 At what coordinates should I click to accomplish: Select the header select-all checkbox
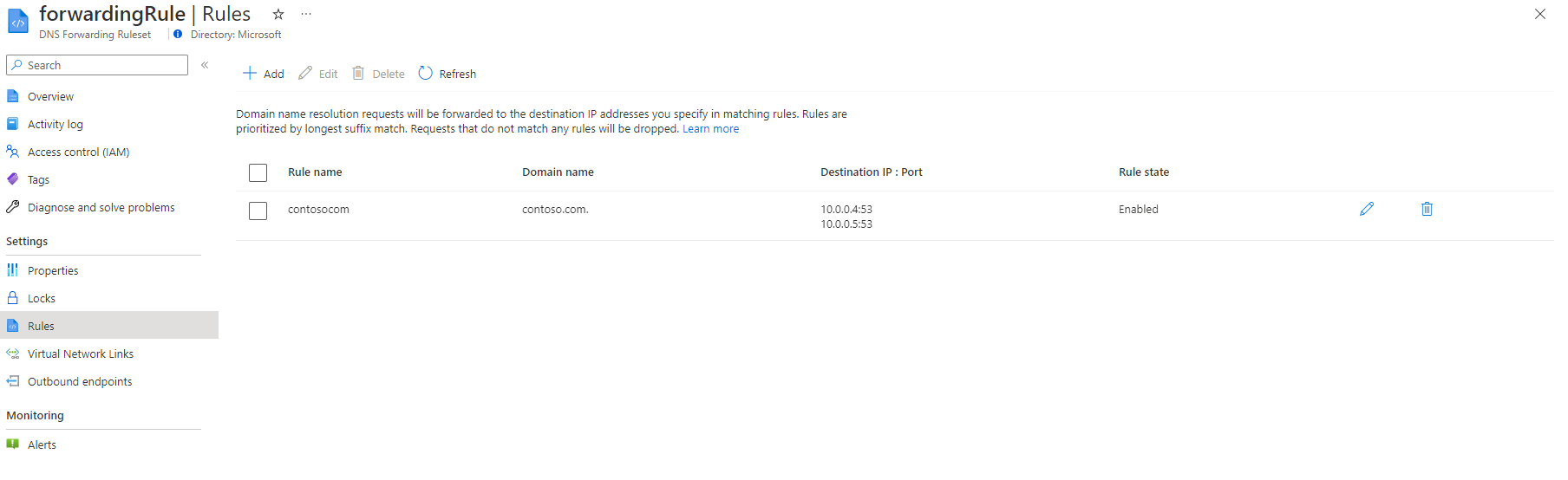[x=258, y=172]
